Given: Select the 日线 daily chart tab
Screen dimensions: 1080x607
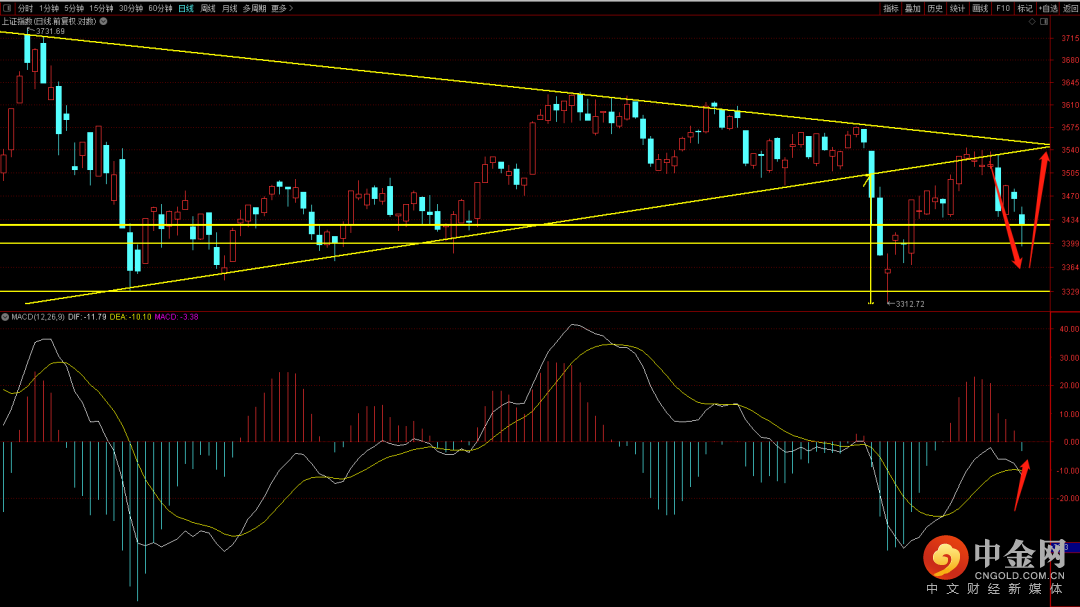Looking at the screenshot, I should coord(186,8).
